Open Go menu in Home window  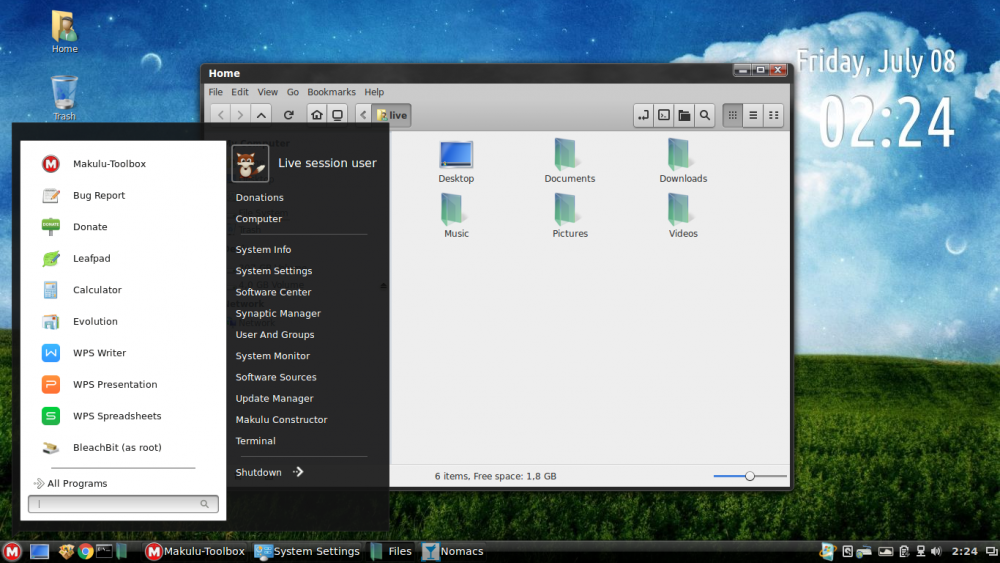(293, 92)
